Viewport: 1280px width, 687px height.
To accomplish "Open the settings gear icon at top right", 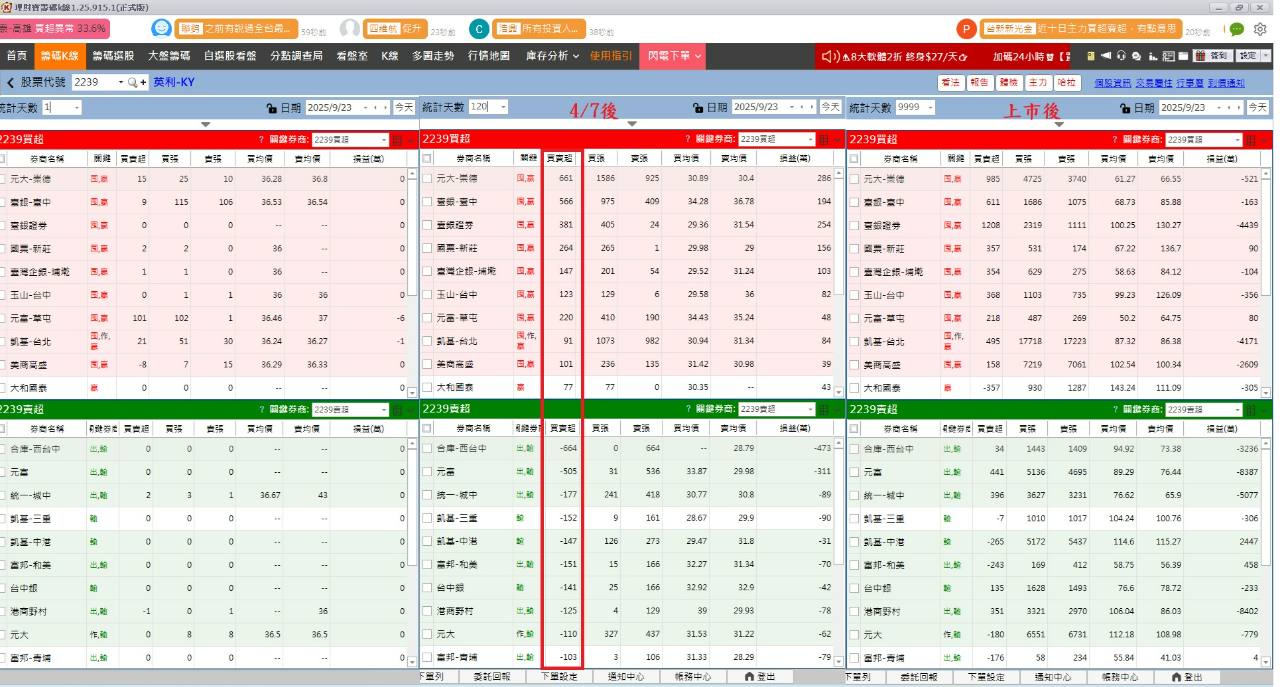I will point(1259,29).
